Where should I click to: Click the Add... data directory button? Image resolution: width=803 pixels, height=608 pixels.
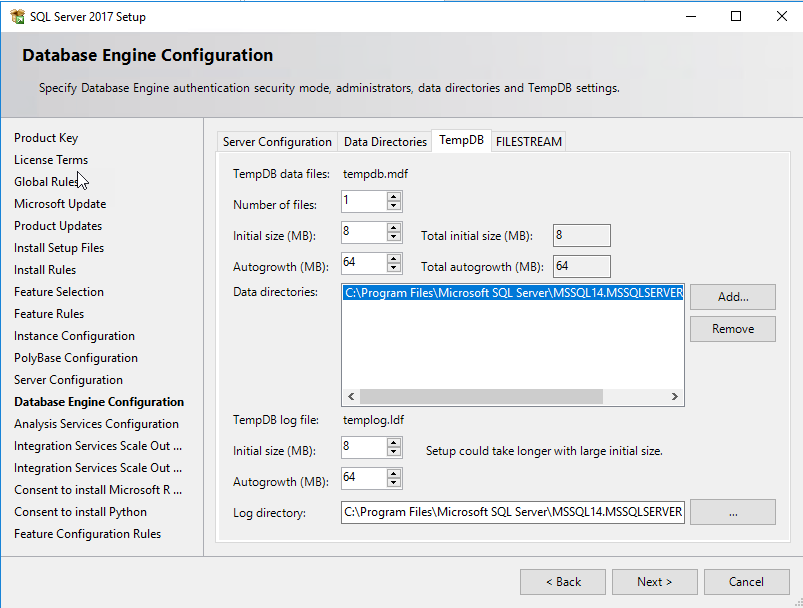coord(732,297)
